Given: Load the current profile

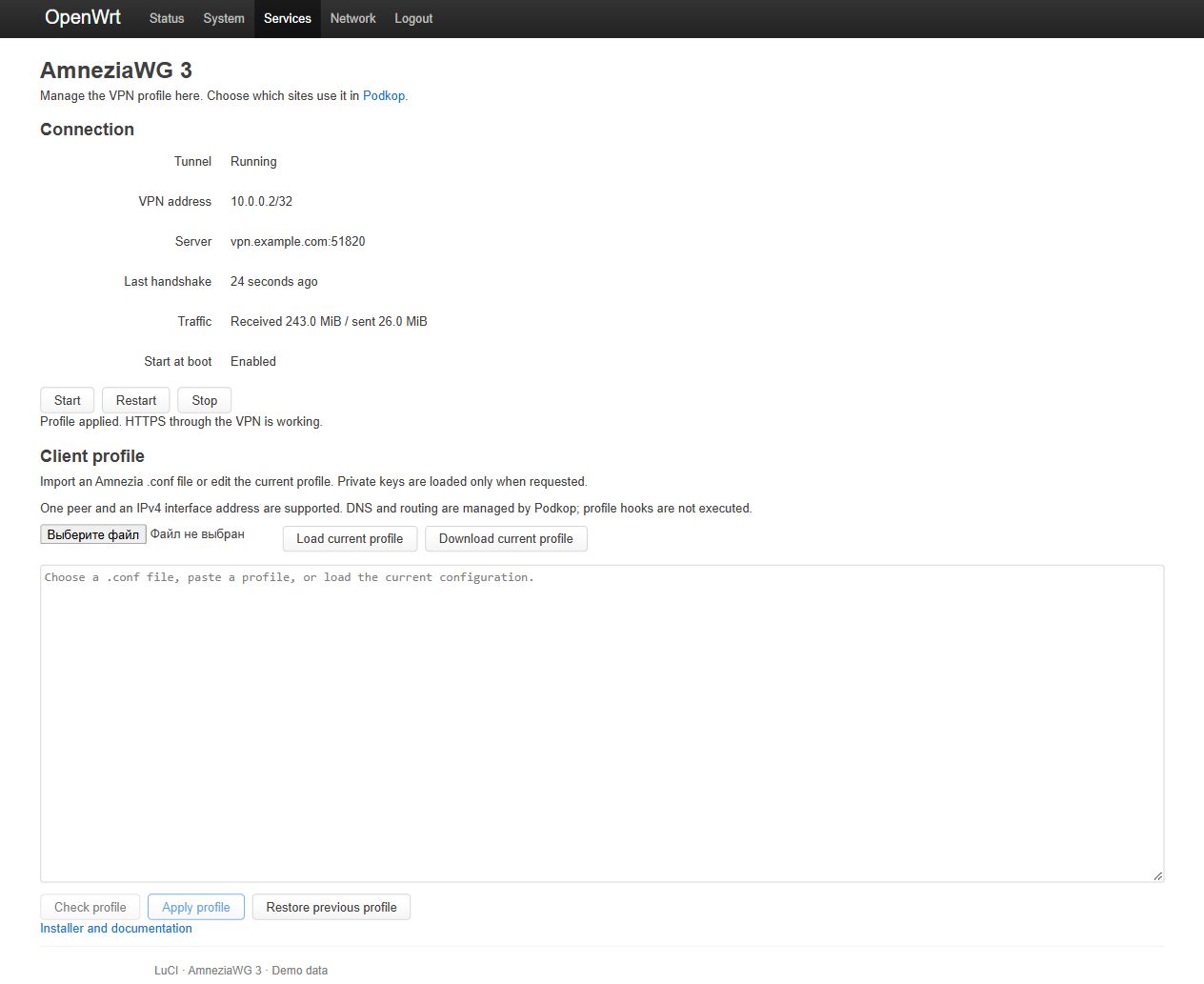Looking at the screenshot, I should tap(350, 538).
